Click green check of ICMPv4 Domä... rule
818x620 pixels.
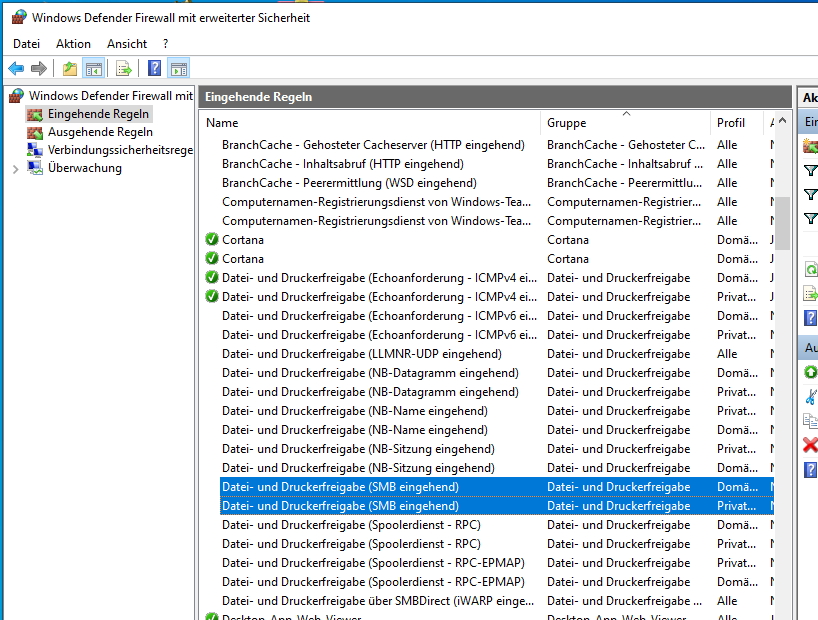click(x=212, y=278)
